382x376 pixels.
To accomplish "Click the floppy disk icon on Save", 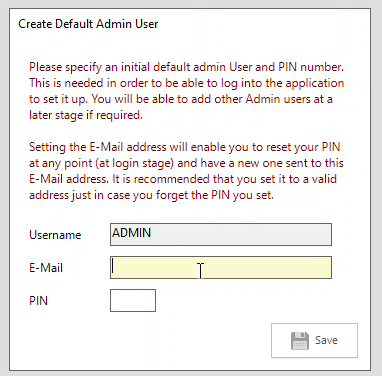I will 300,340.
